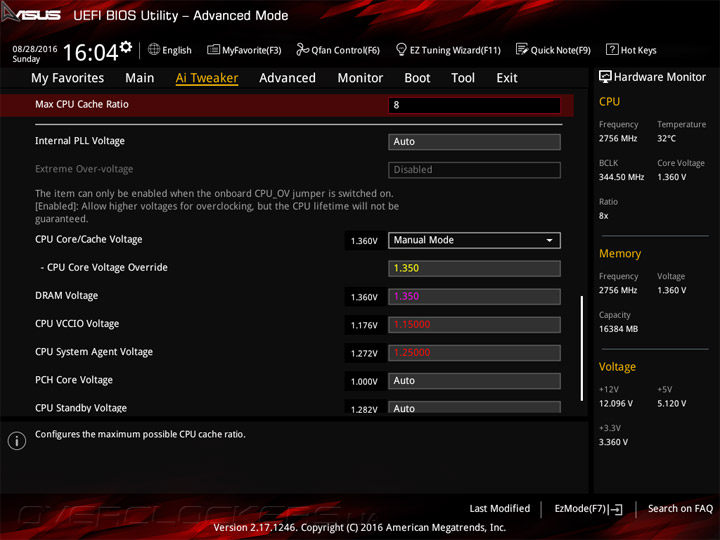Click the 16:04 clock display
The width and height of the screenshot is (720, 540).
tap(91, 52)
